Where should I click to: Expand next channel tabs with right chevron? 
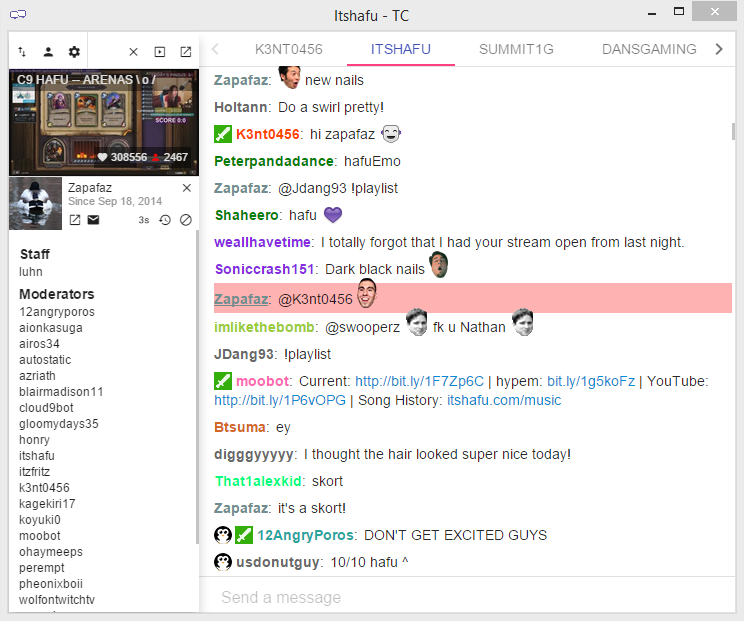click(x=719, y=49)
